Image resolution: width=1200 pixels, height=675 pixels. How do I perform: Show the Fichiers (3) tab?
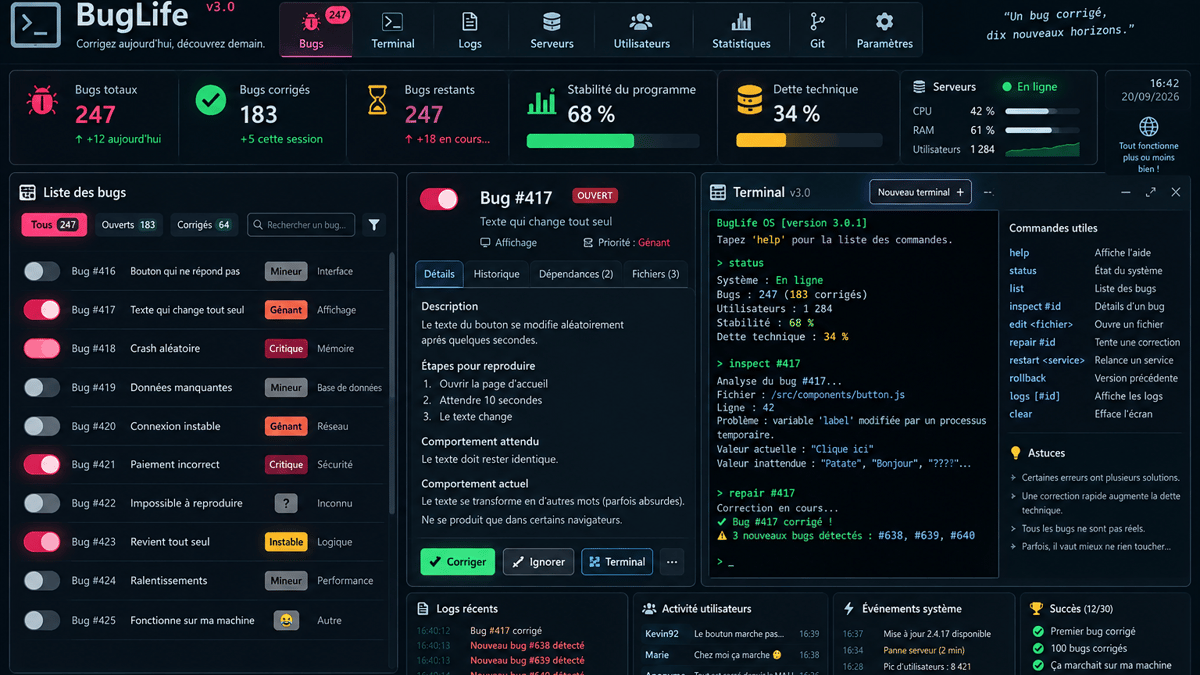point(656,274)
